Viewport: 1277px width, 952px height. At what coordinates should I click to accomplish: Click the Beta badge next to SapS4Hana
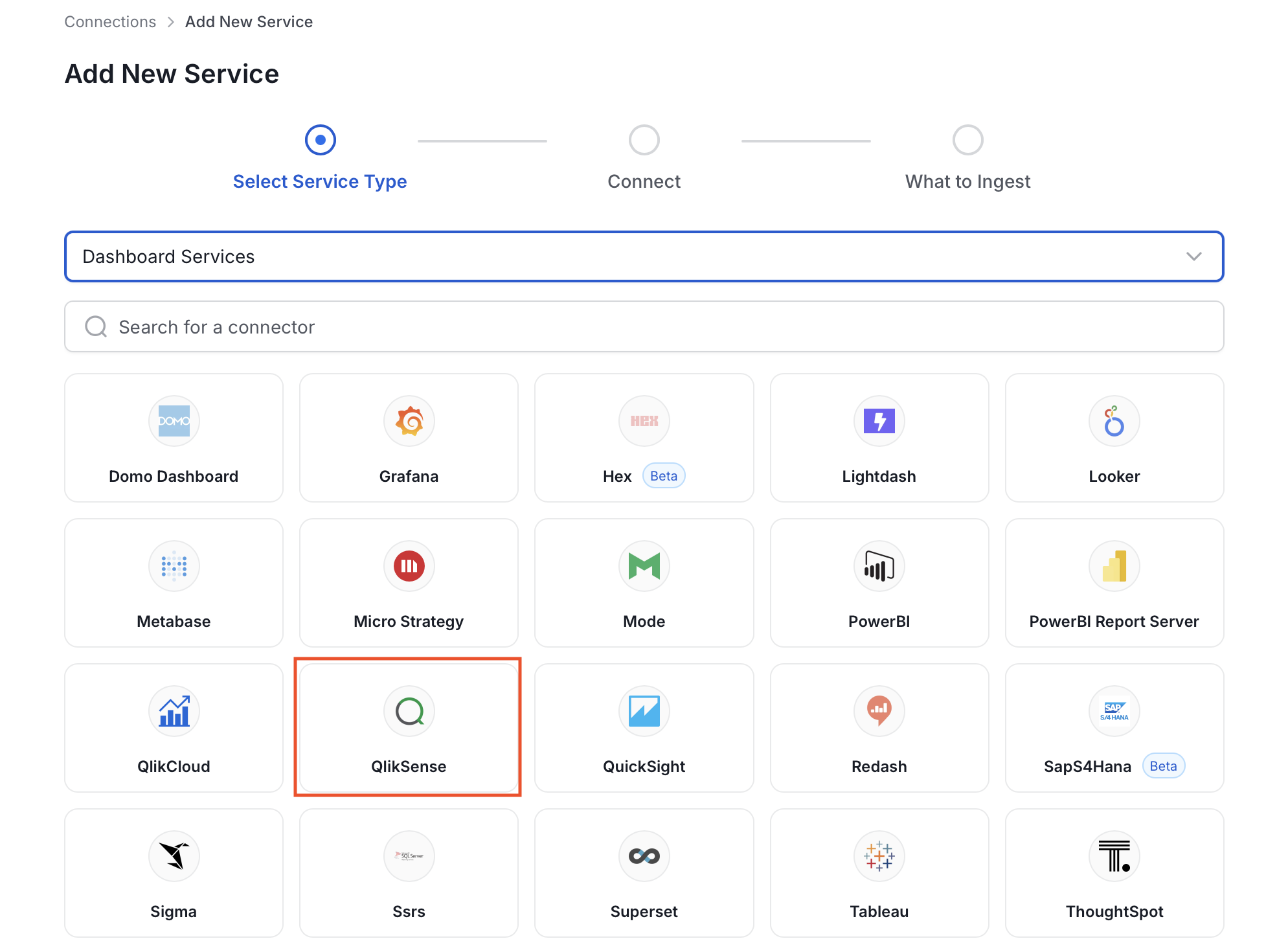point(1164,766)
